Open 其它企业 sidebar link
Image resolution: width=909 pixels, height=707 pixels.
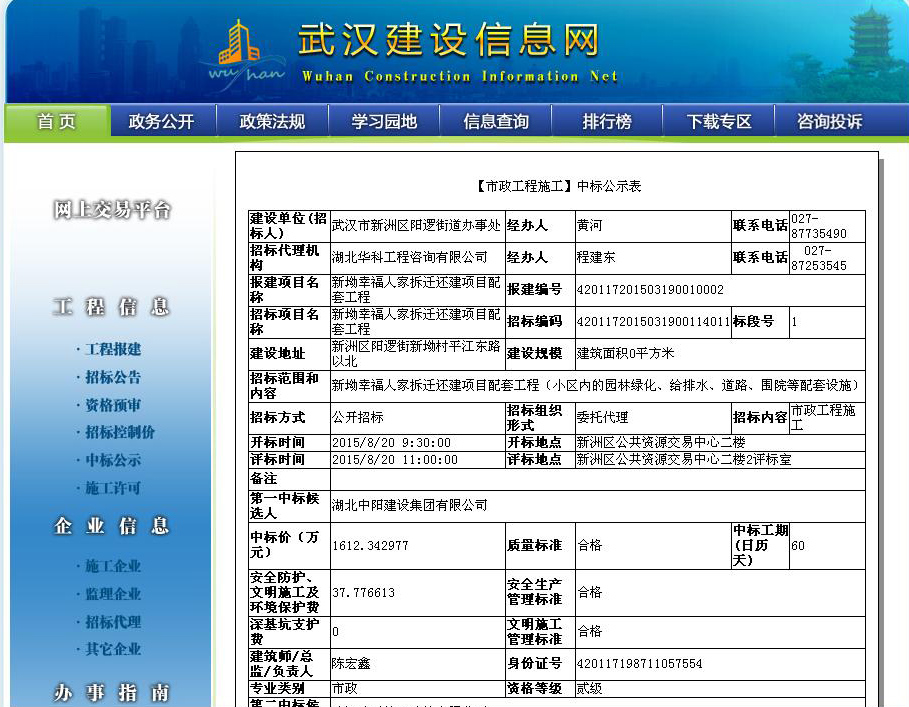(112, 649)
